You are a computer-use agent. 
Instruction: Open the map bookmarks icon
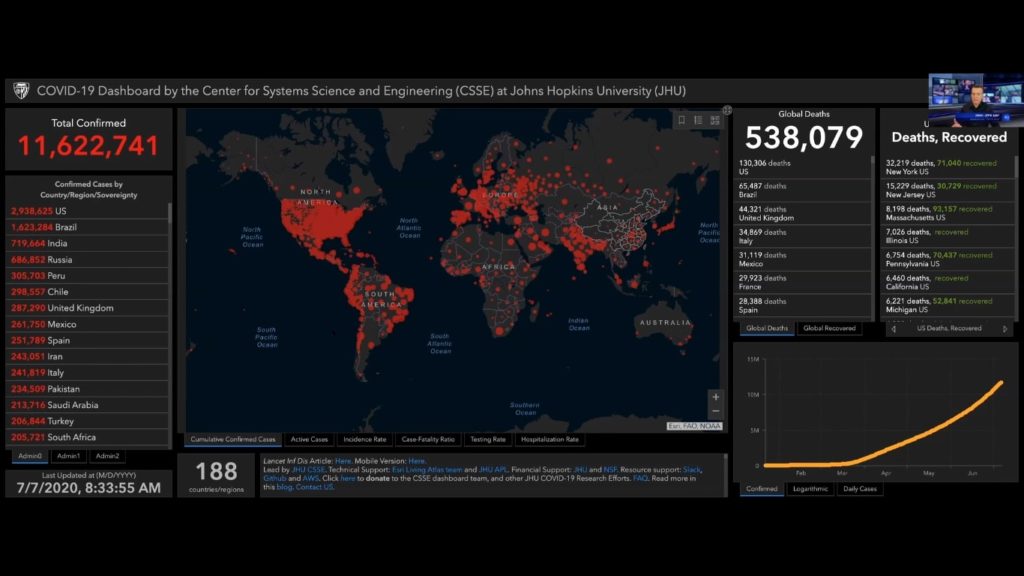point(681,120)
